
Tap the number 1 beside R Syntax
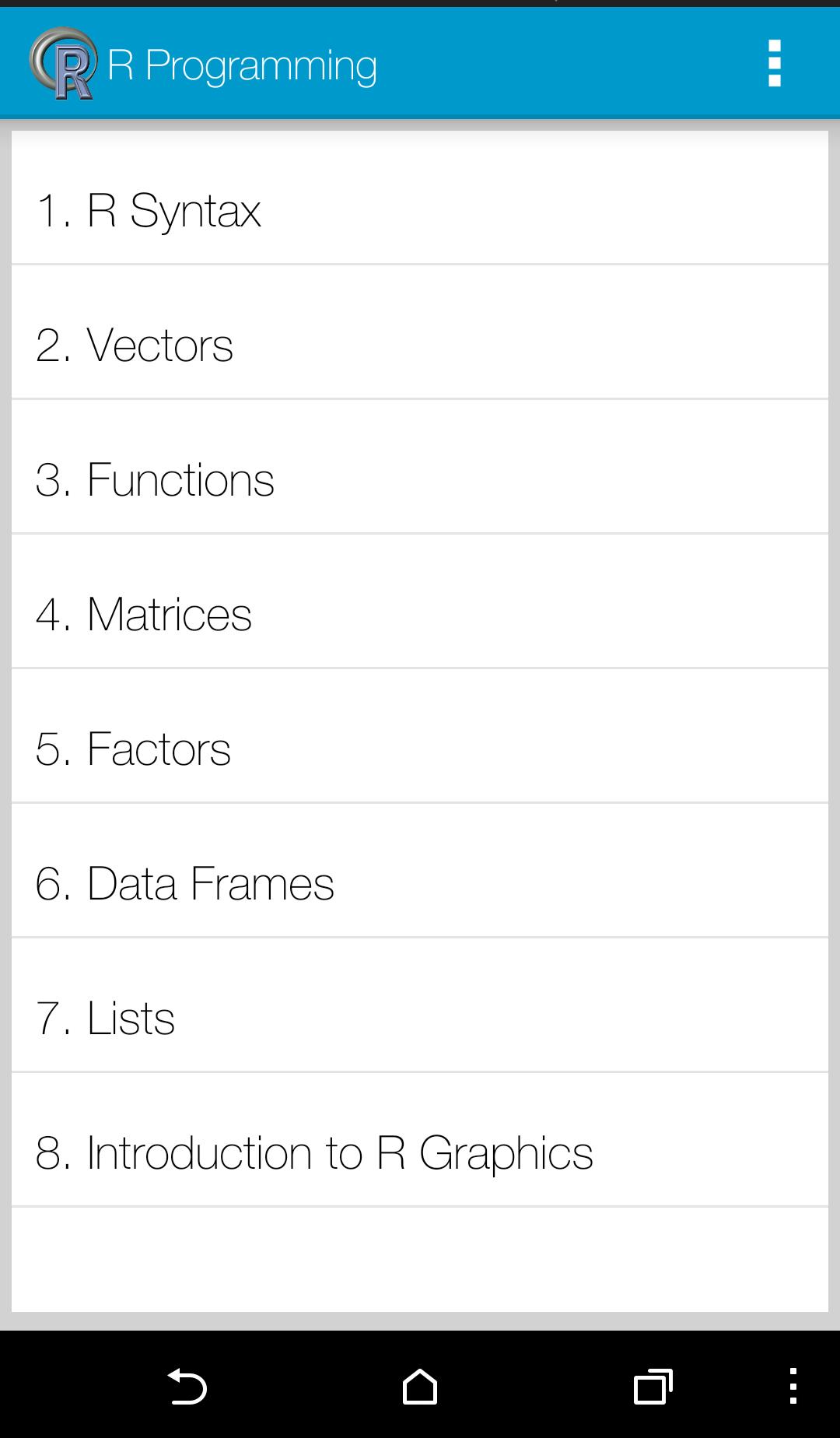(48, 212)
